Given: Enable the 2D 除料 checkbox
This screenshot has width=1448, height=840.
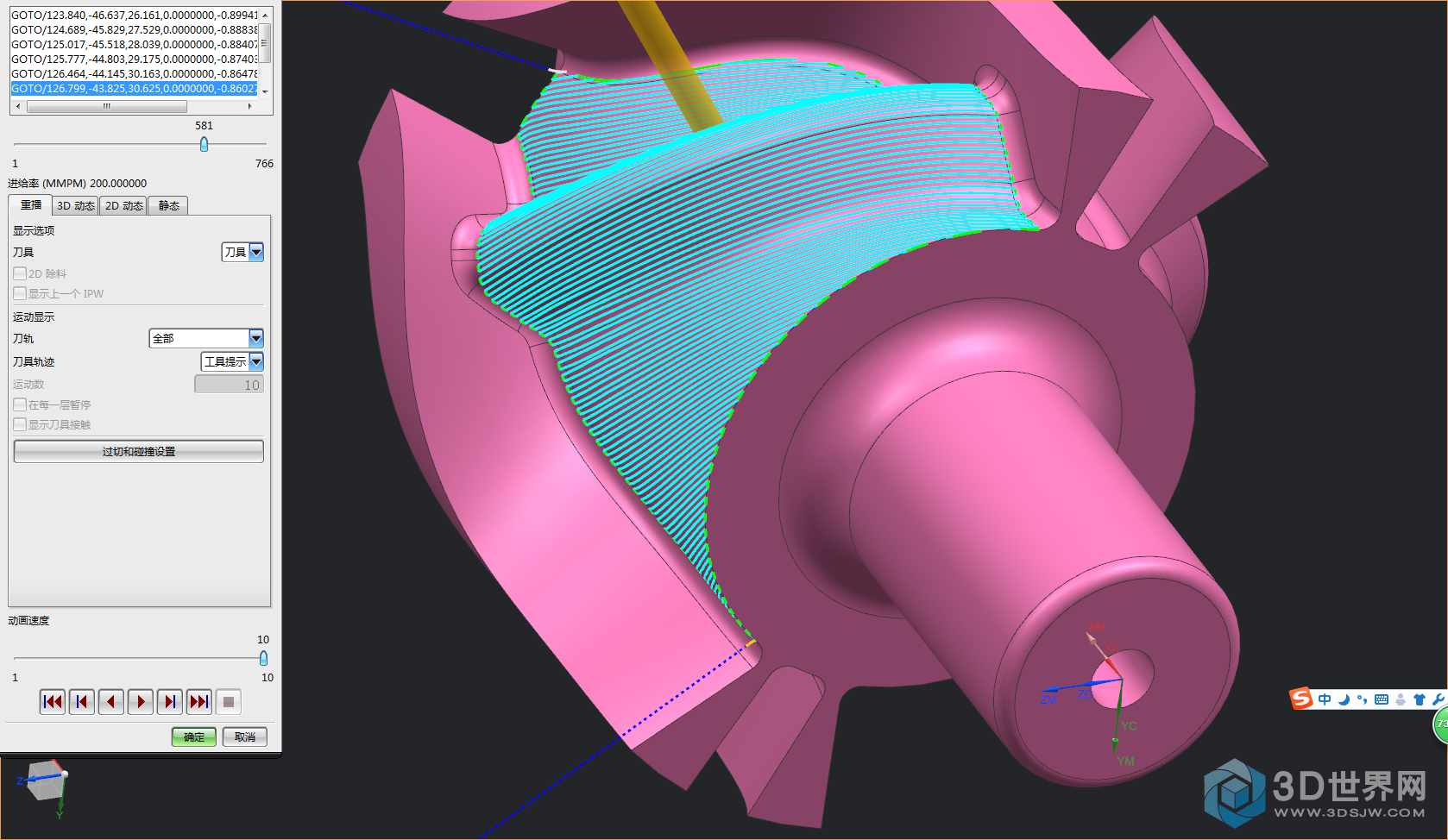Looking at the screenshot, I should click(20, 273).
